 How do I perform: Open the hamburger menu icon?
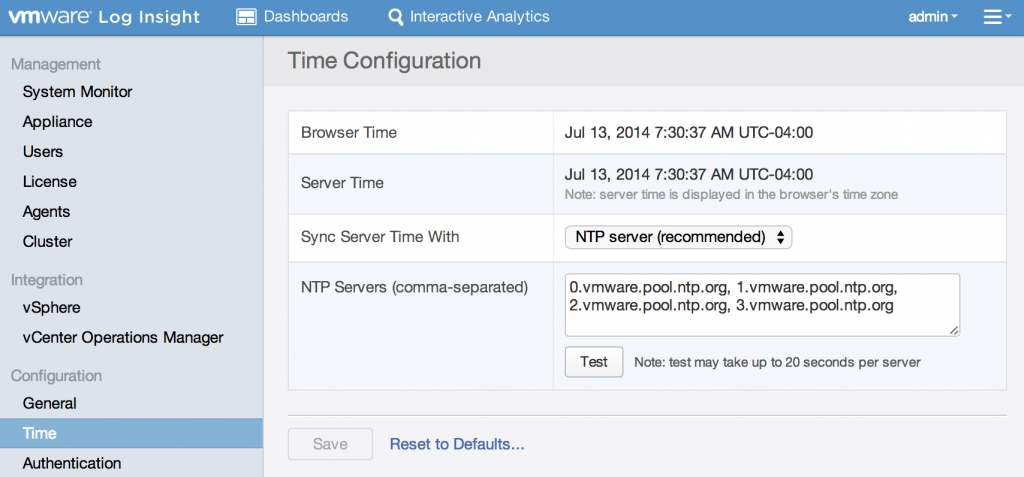[996, 17]
